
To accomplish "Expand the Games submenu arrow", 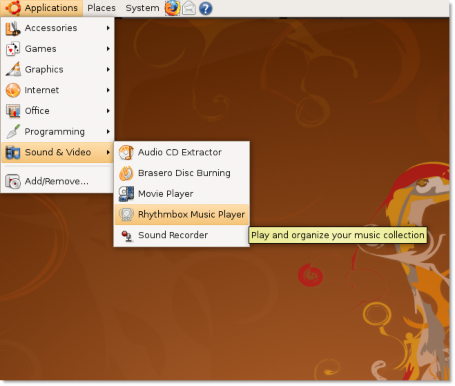I will (108, 49).
